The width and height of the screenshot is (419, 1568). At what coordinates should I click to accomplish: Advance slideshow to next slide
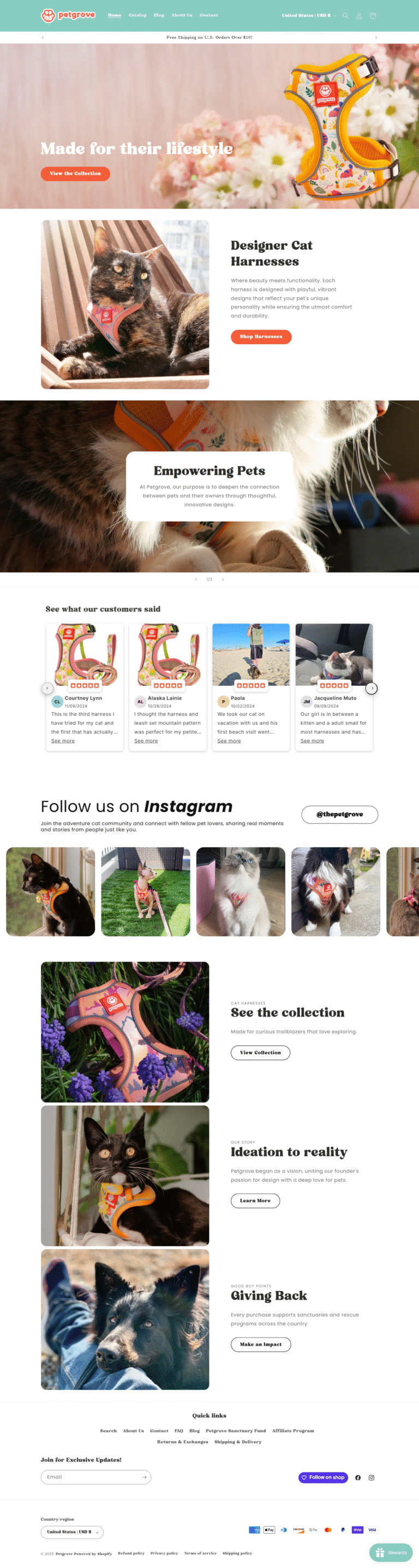223,579
